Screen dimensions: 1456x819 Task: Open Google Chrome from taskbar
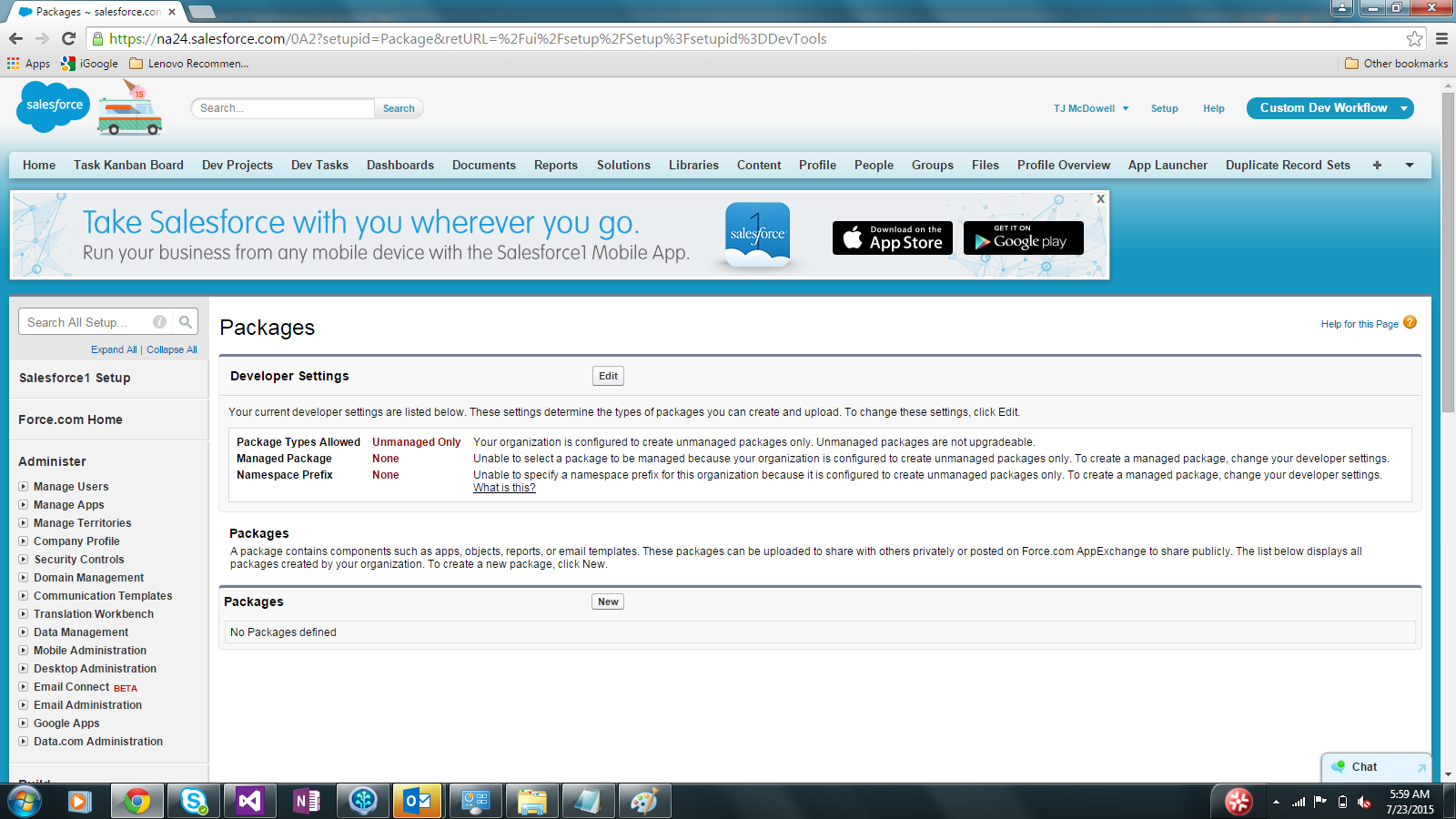point(137,801)
